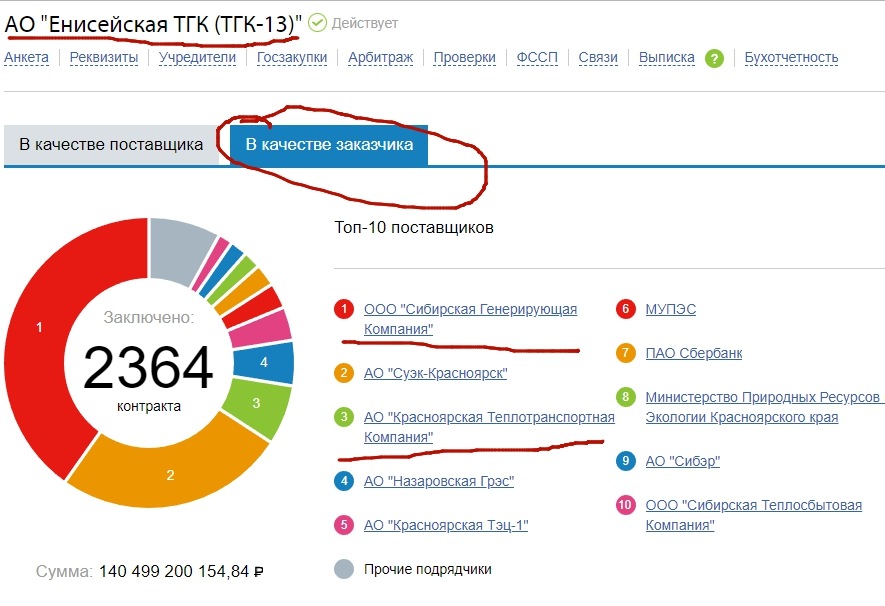Click the 2364 contracts count in chart
The image size is (885, 606).
coord(148,367)
